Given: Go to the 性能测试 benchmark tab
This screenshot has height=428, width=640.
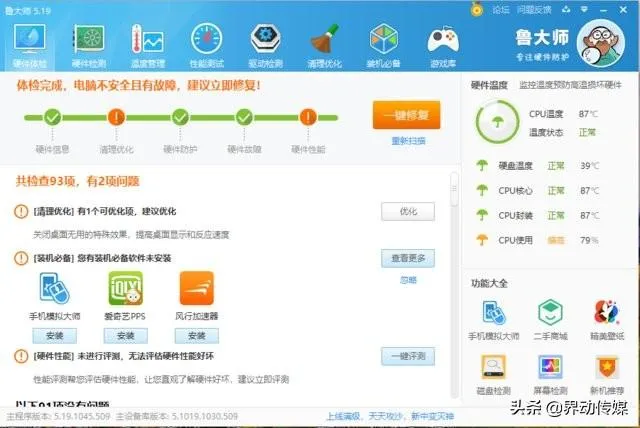Looking at the screenshot, I should click(207, 46).
